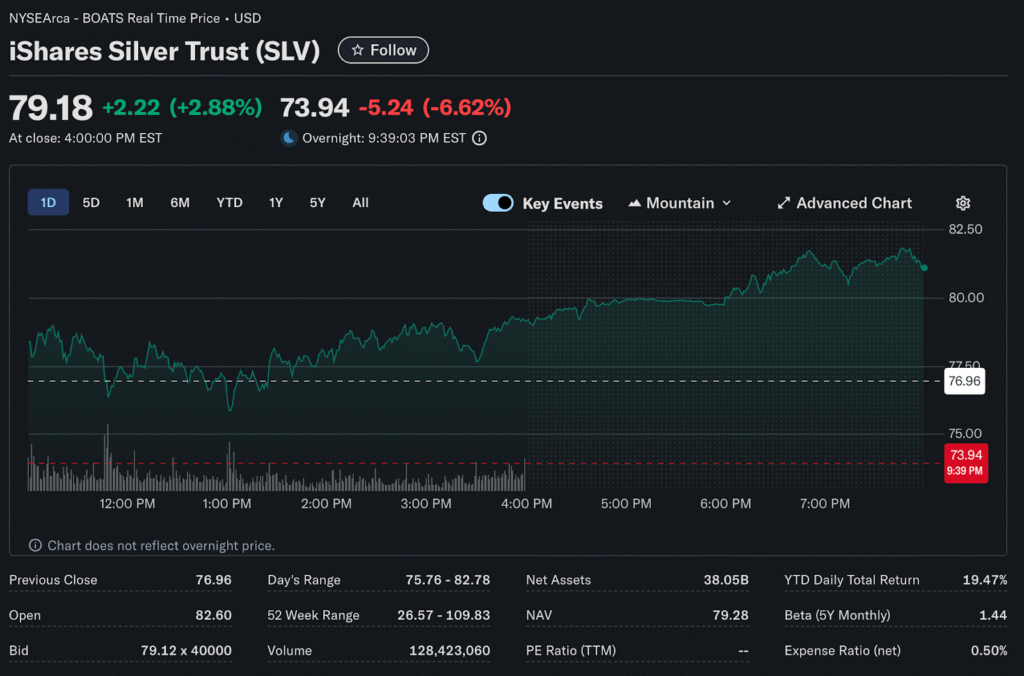
Task: Show the All time range
Action: (360, 203)
